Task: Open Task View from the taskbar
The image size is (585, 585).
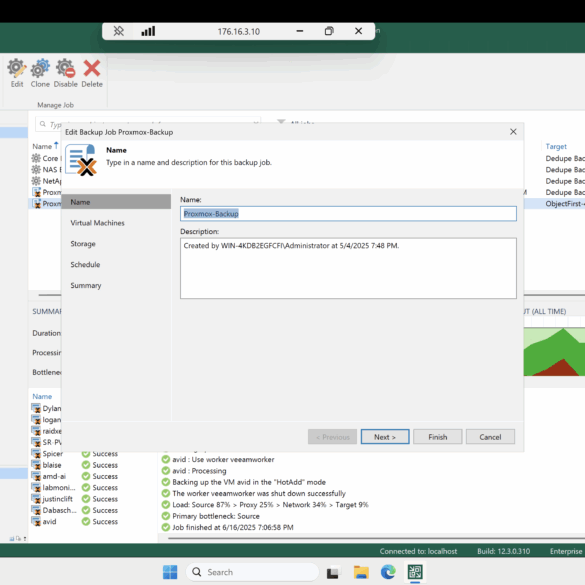Action: (x=333, y=572)
